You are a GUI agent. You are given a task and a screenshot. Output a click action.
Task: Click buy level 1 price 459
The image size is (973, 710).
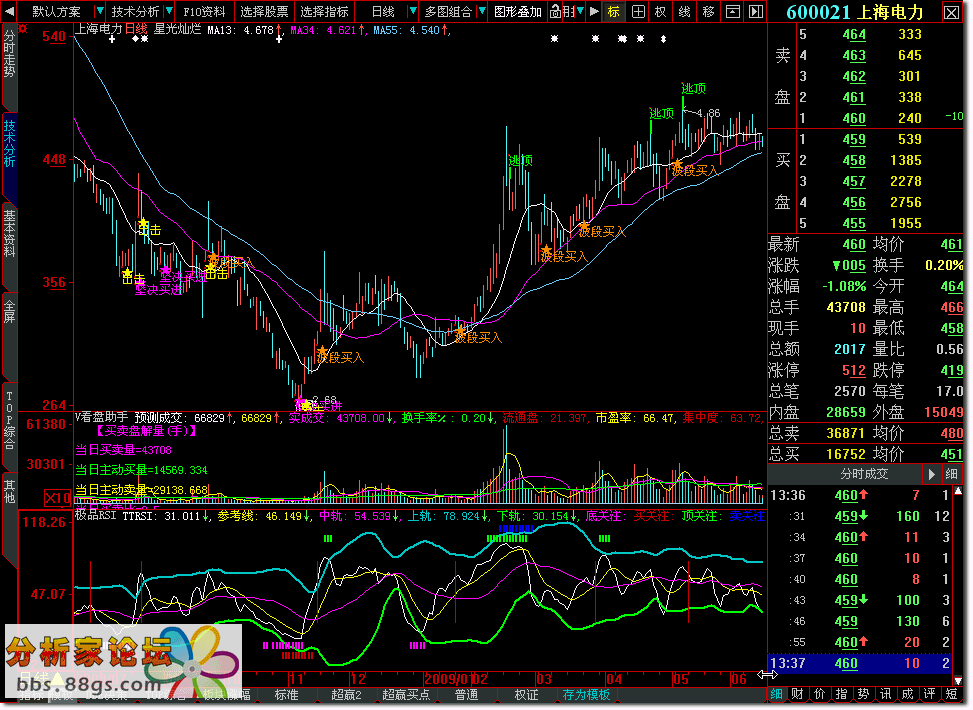[x=854, y=140]
